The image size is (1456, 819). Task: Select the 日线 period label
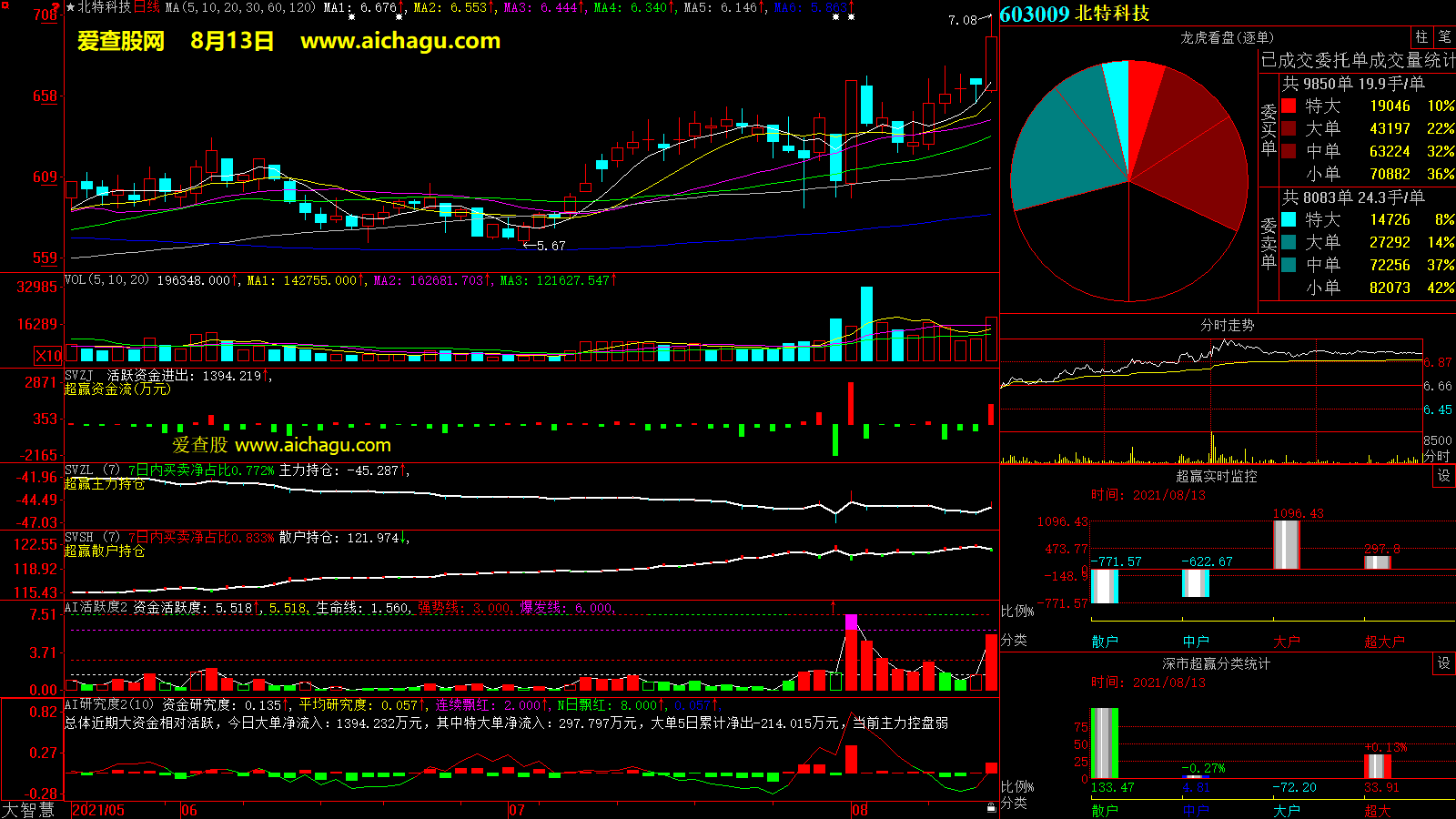(147, 7)
